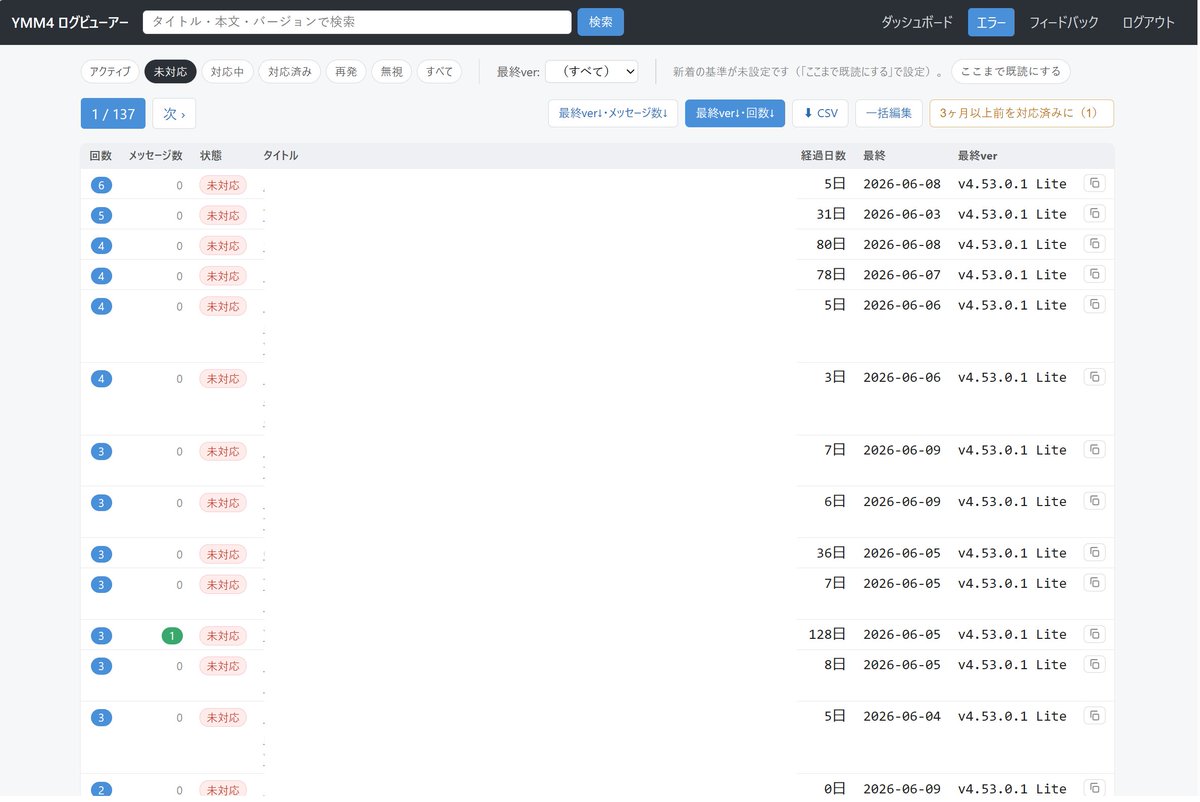Show 再発 errors only
This screenshot has width=1200, height=802.
point(346,72)
